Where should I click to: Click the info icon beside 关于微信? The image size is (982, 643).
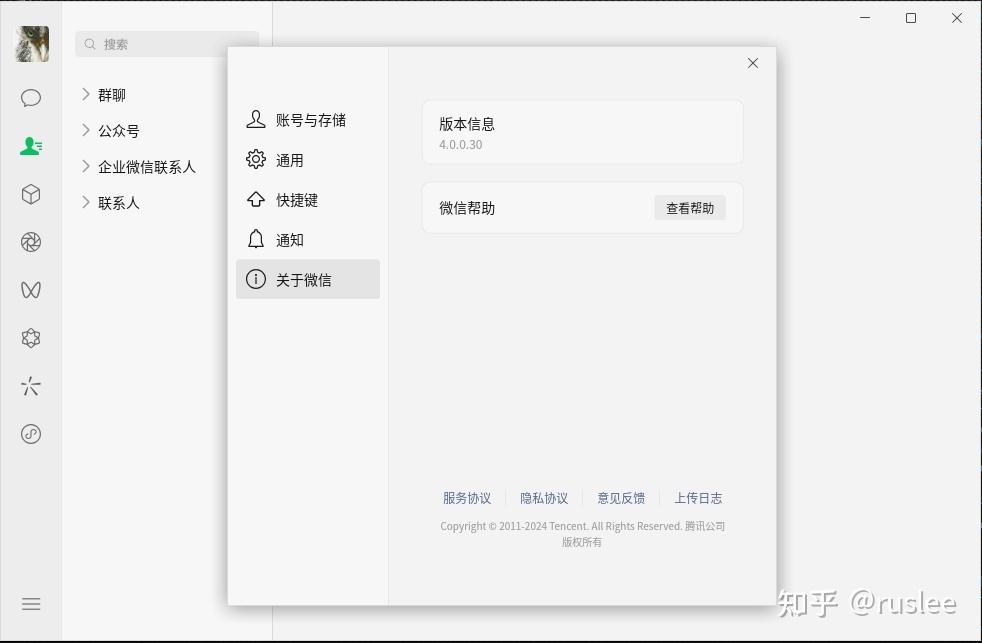[256, 279]
